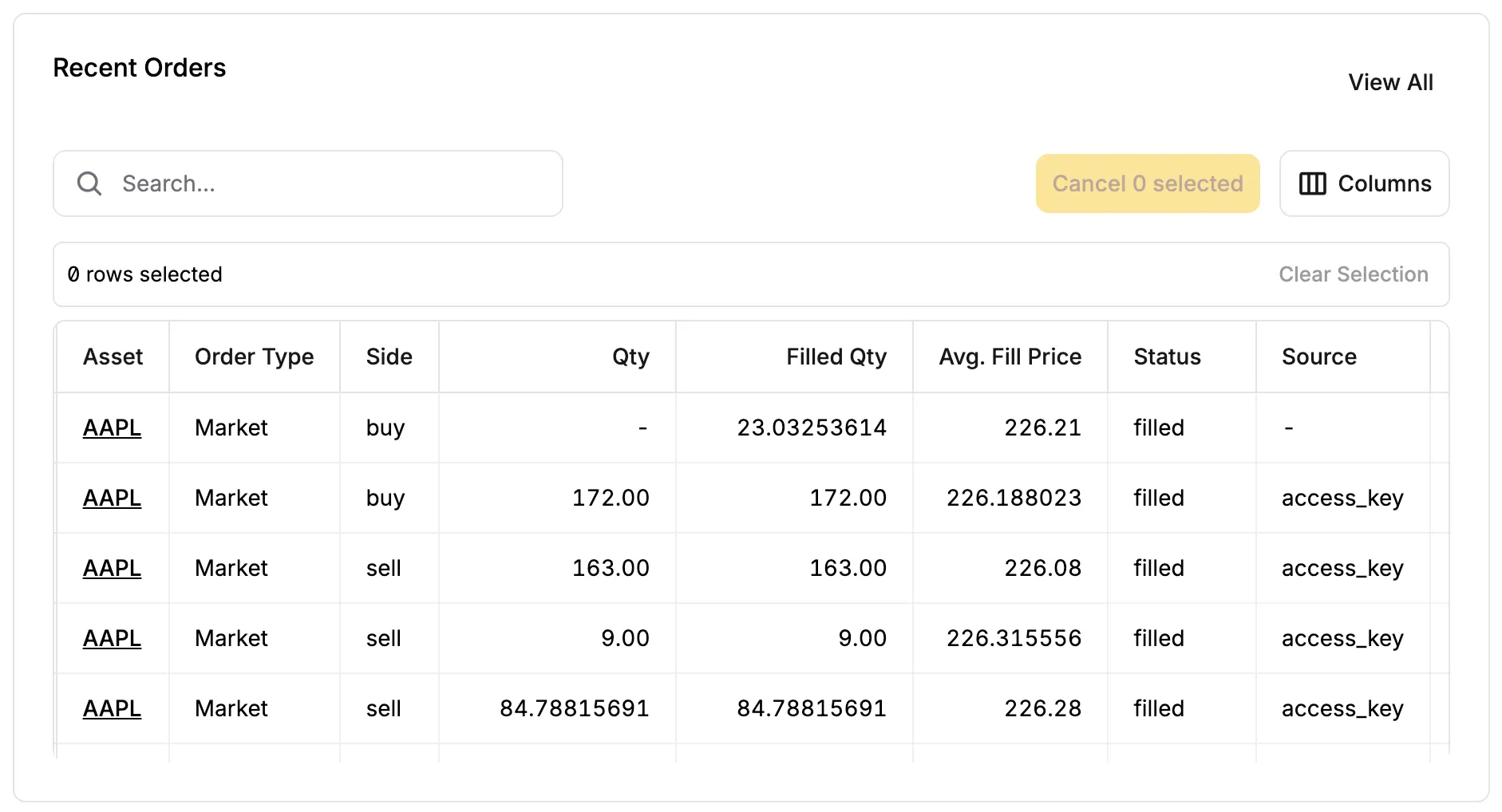Open AAPL link for 84.78815691 sell order
Viewport: 1502px width, 812px height.
pyautogui.click(x=112, y=708)
